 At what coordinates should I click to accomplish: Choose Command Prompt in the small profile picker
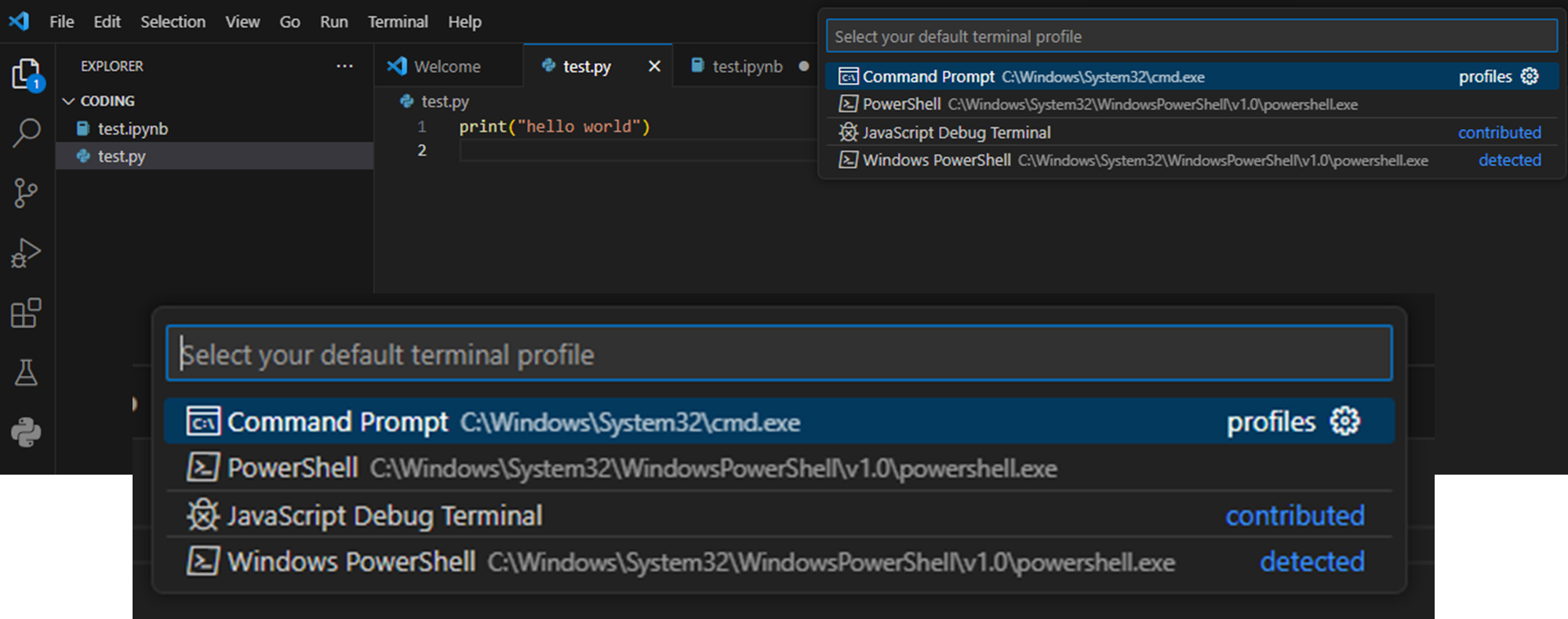tap(1191, 76)
